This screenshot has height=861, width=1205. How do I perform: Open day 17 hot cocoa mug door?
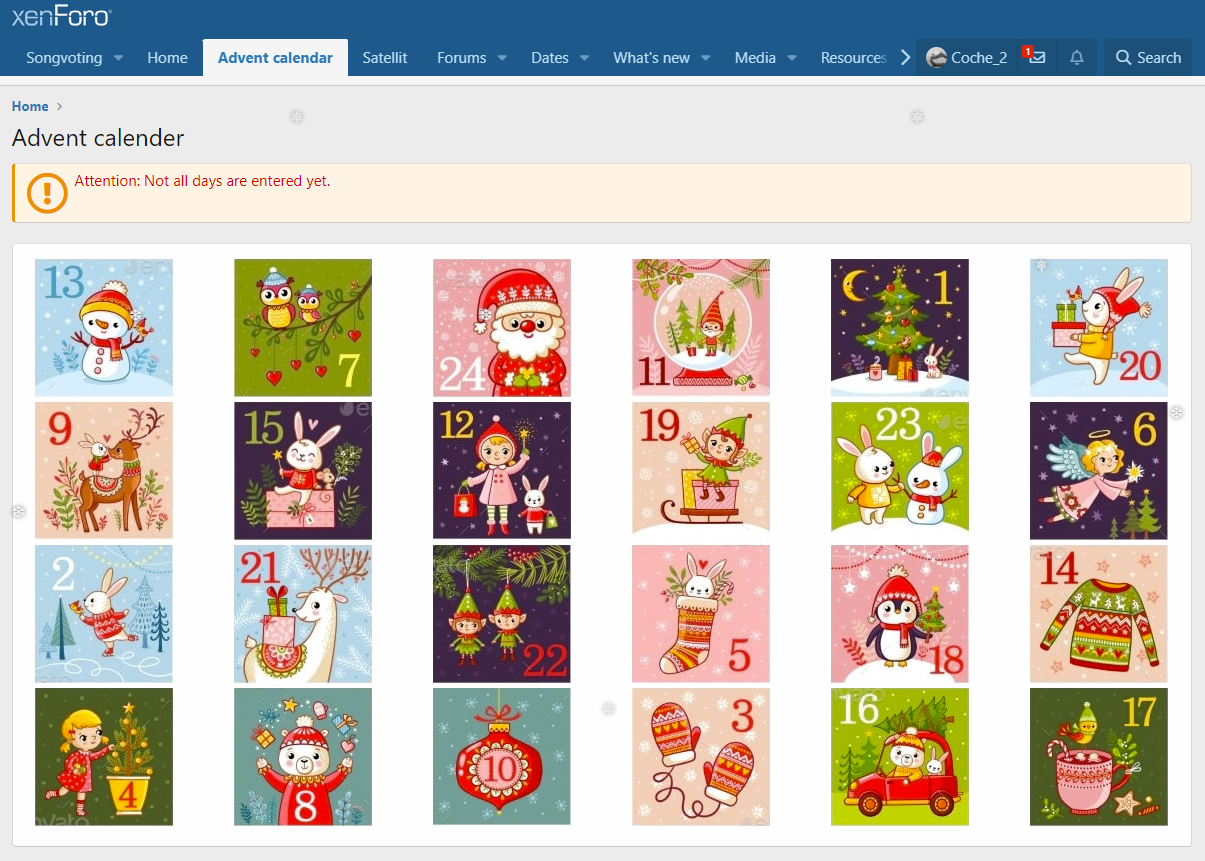coord(1099,756)
